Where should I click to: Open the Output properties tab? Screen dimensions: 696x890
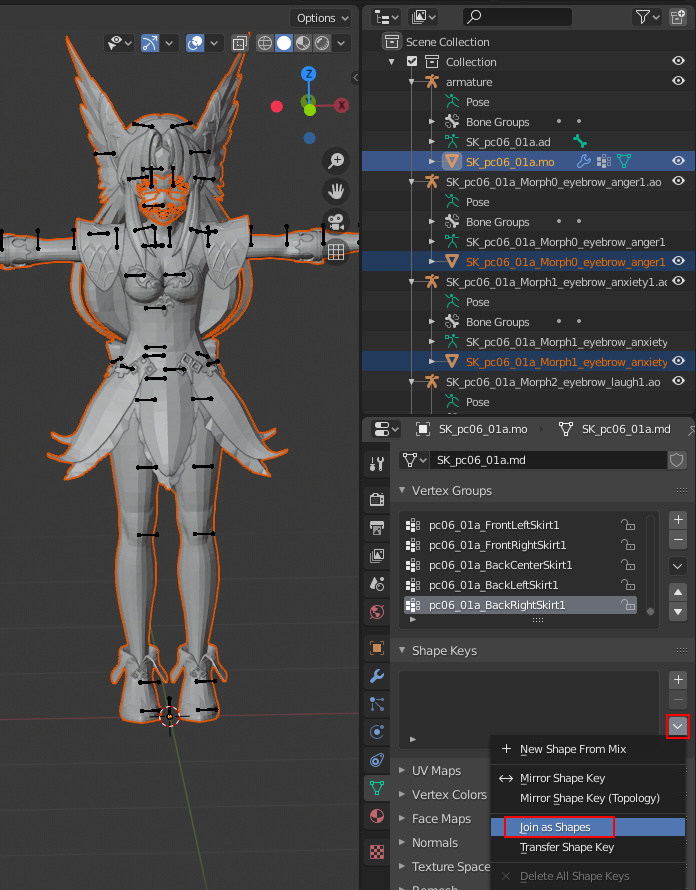[377, 527]
